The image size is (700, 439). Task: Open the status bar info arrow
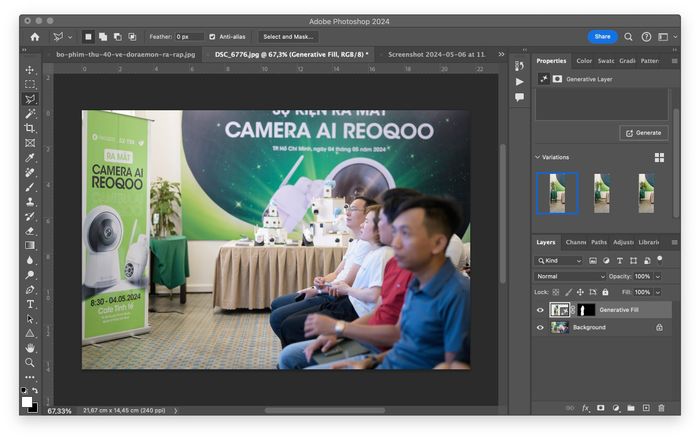(175, 410)
